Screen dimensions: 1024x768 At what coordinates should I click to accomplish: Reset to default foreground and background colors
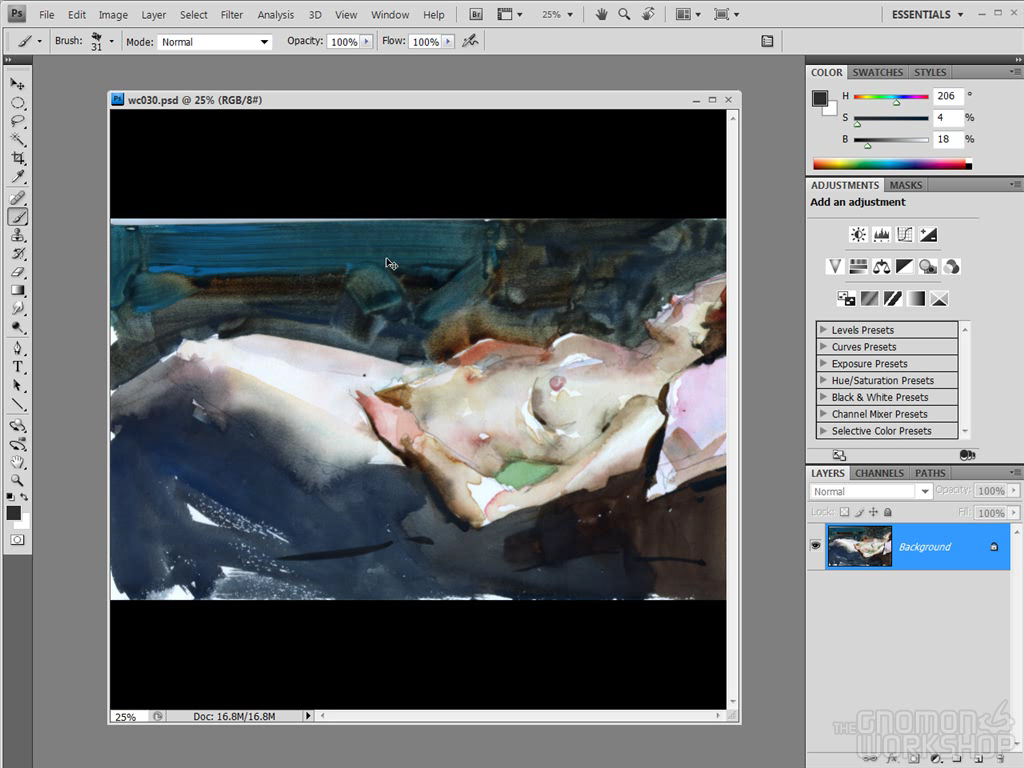tap(10, 497)
